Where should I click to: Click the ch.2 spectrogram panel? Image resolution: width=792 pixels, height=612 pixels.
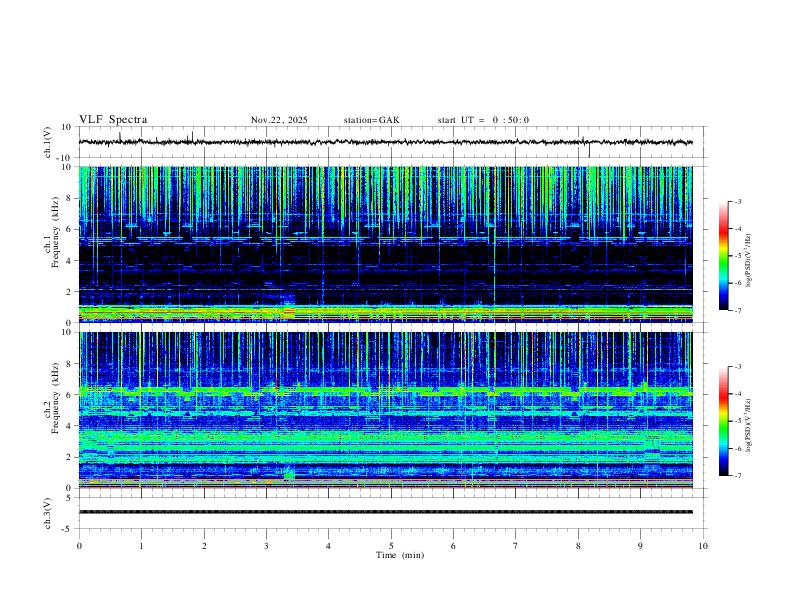[385, 410]
